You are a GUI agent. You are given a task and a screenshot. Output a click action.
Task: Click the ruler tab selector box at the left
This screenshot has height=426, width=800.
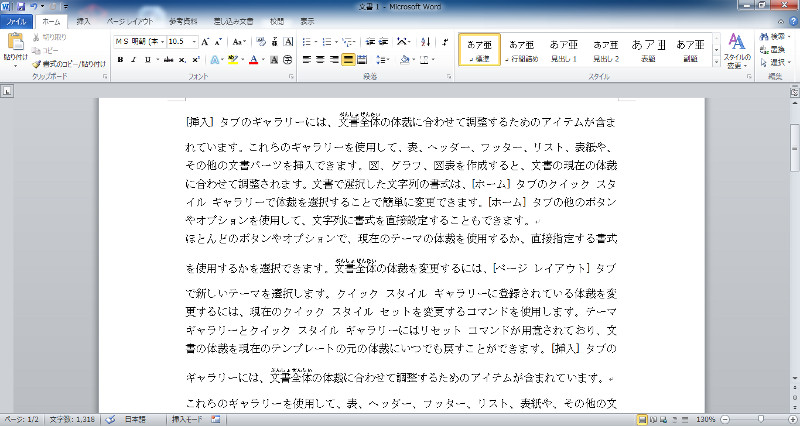click(7, 91)
